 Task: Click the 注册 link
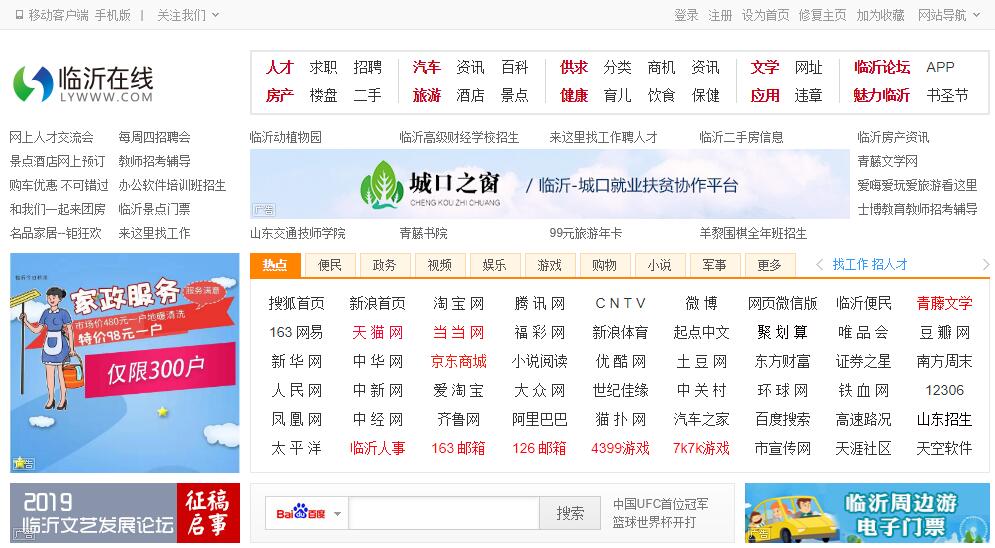[720, 15]
